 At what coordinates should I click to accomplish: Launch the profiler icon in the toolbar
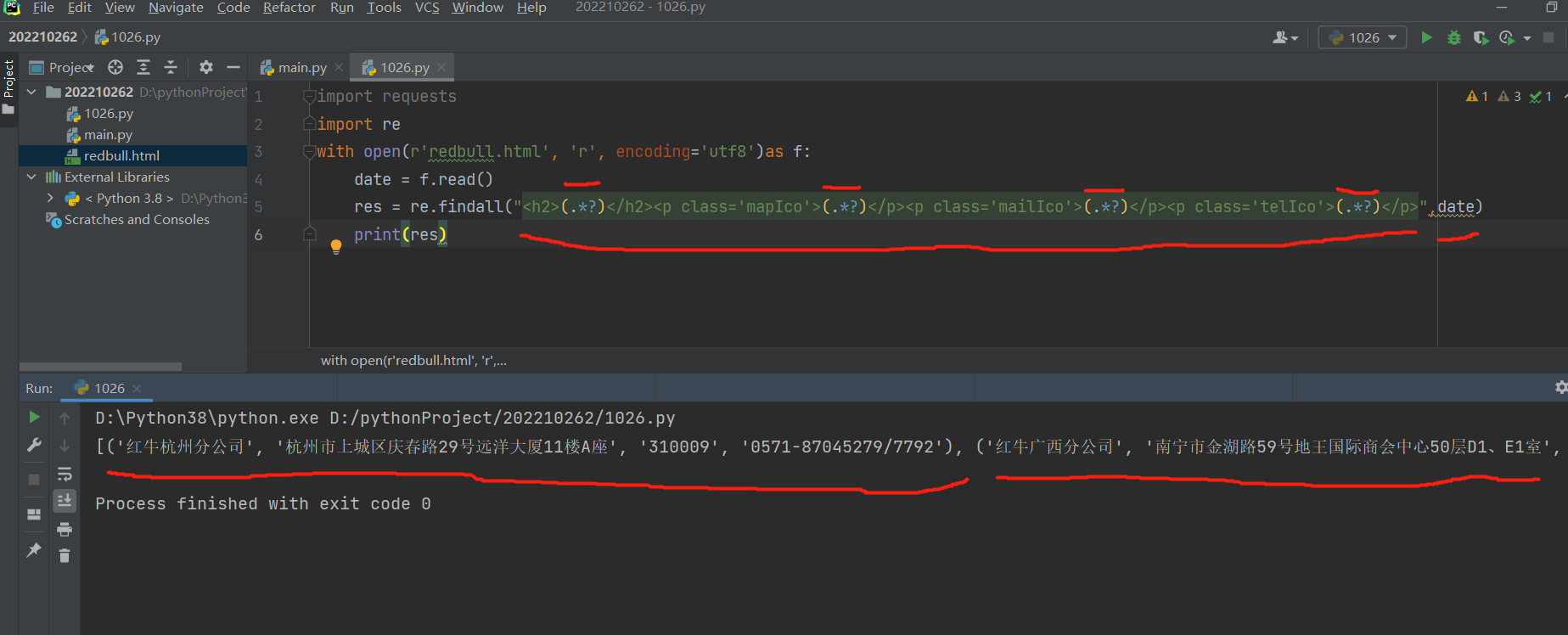click(1508, 37)
